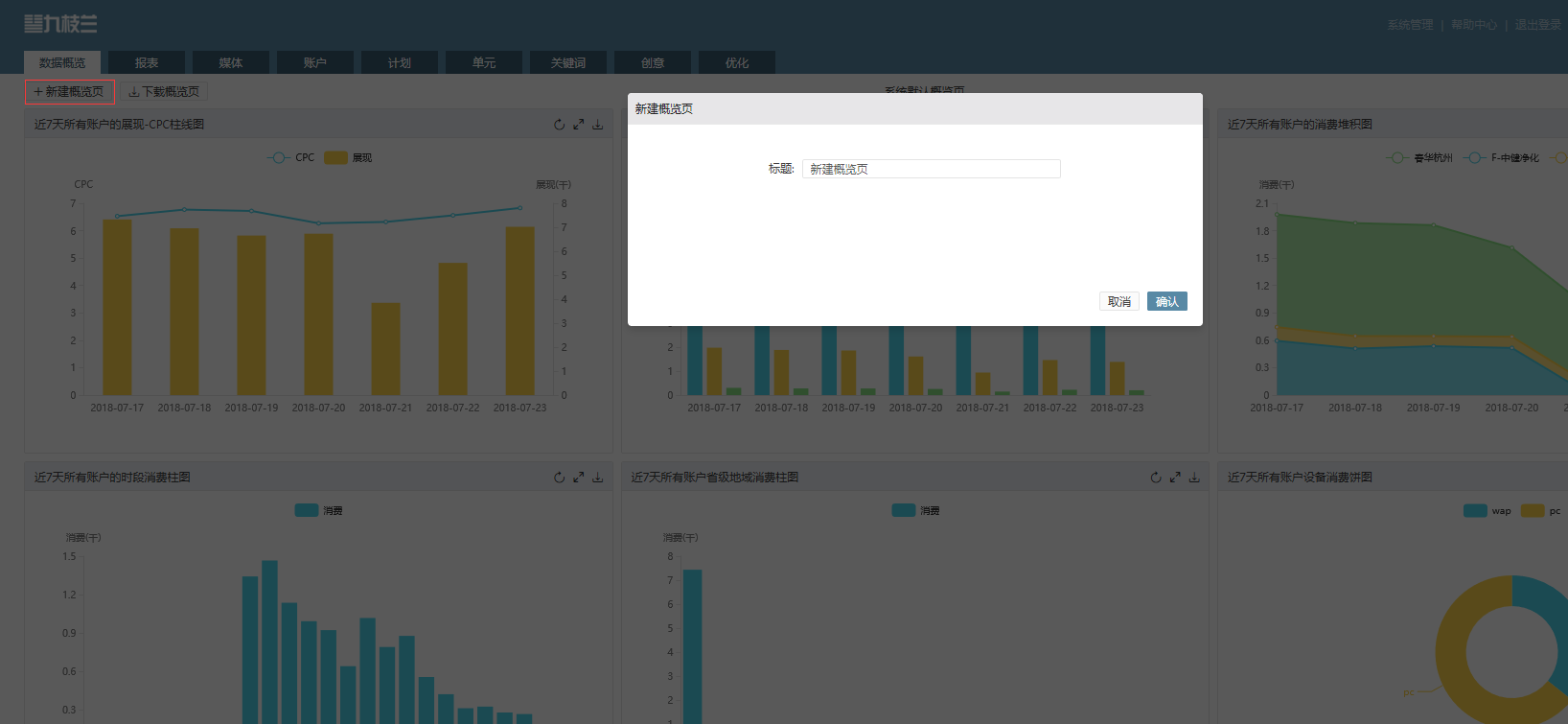
Task: Click the 2018-07-21 bar in the CPC chart
Action: pyautogui.click(x=385, y=349)
